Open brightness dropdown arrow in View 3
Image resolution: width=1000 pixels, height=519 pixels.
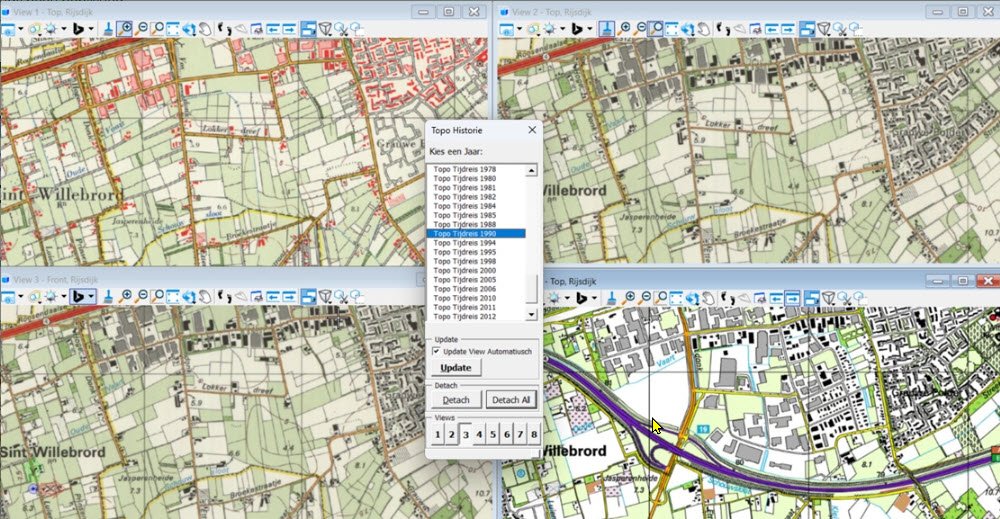pos(65,297)
